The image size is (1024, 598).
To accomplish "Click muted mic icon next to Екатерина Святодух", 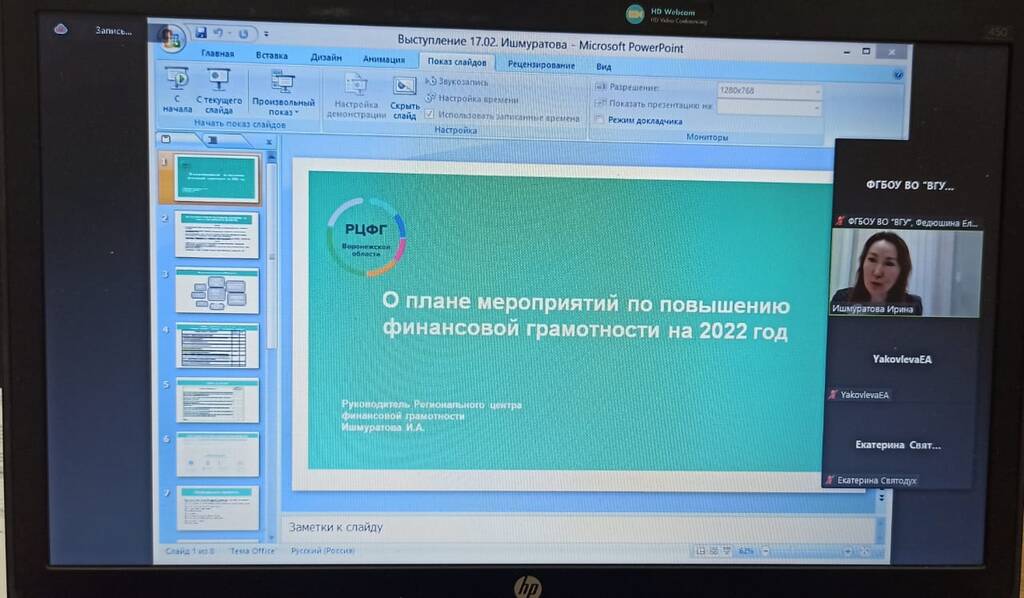I will pyautogui.click(x=829, y=480).
